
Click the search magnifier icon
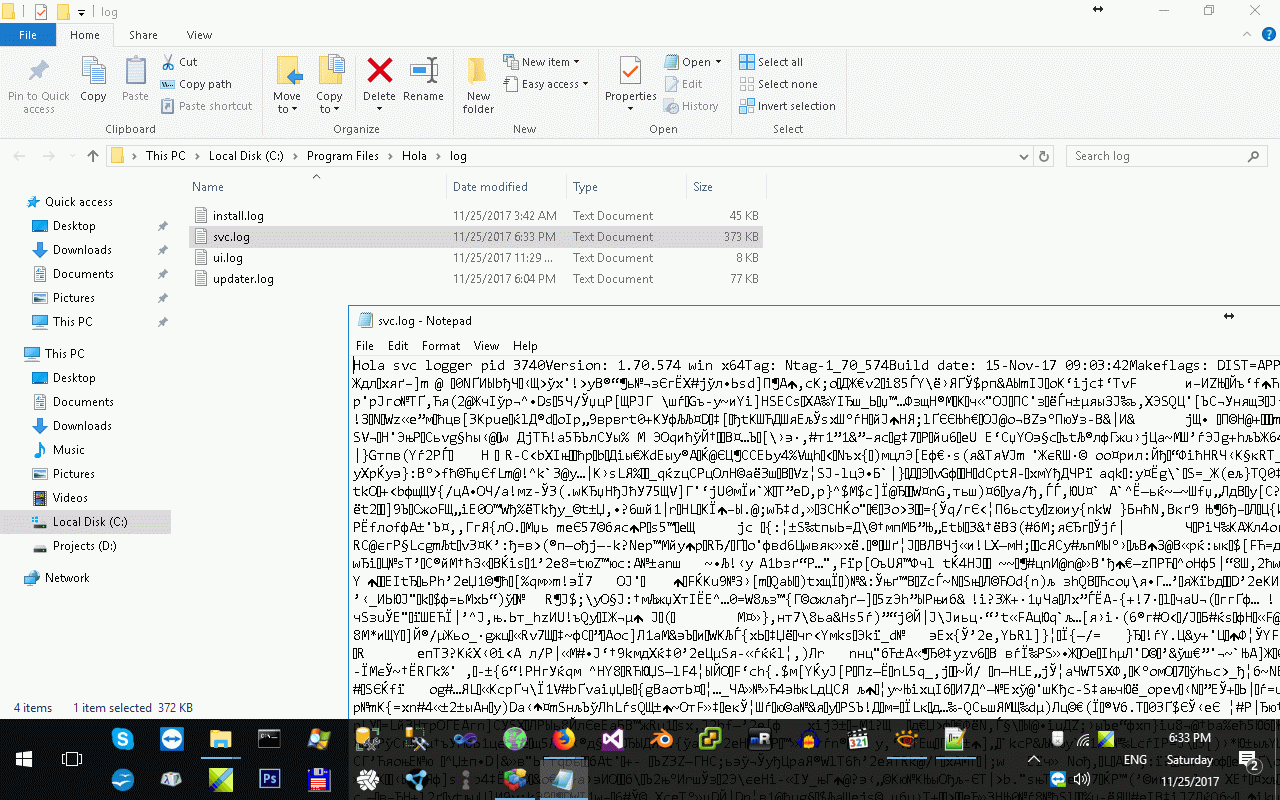click(1254, 156)
